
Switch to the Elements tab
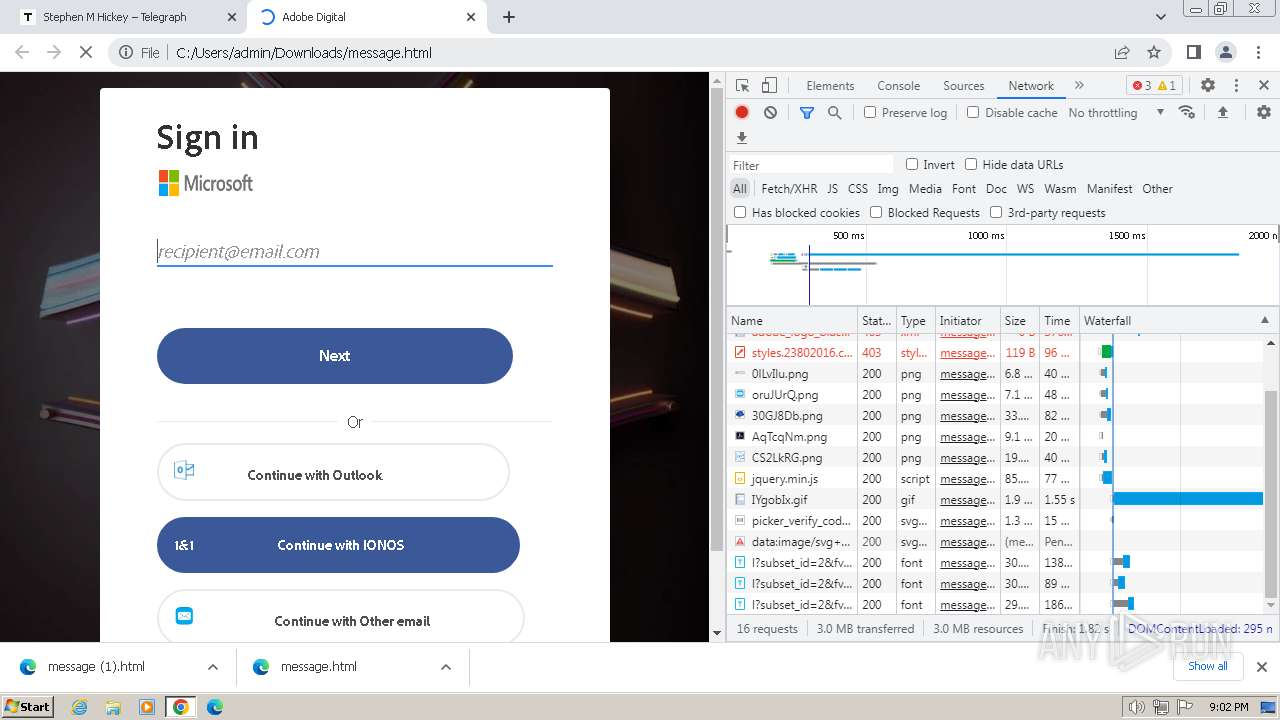[830, 86]
